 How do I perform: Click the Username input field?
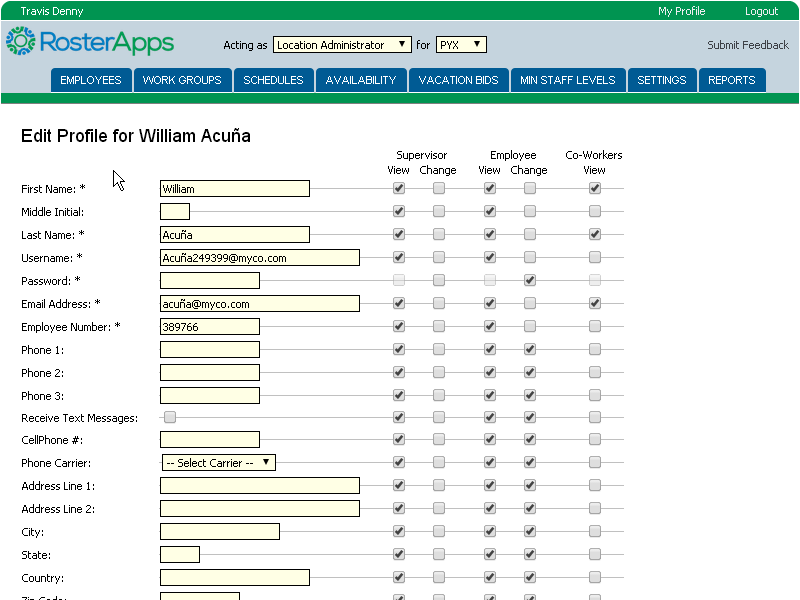259,258
